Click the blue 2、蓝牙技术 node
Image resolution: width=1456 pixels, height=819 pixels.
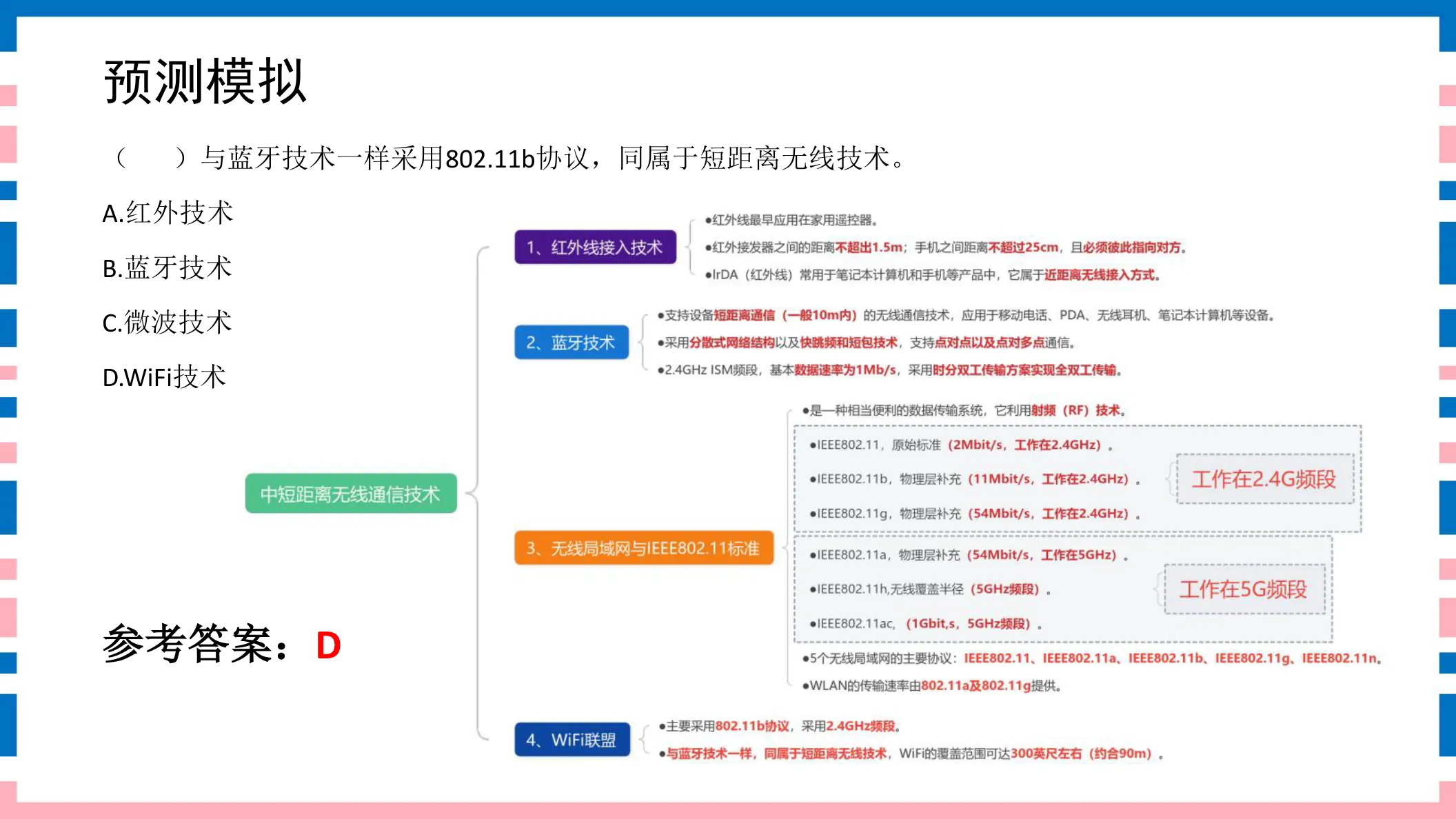(572, 343)
